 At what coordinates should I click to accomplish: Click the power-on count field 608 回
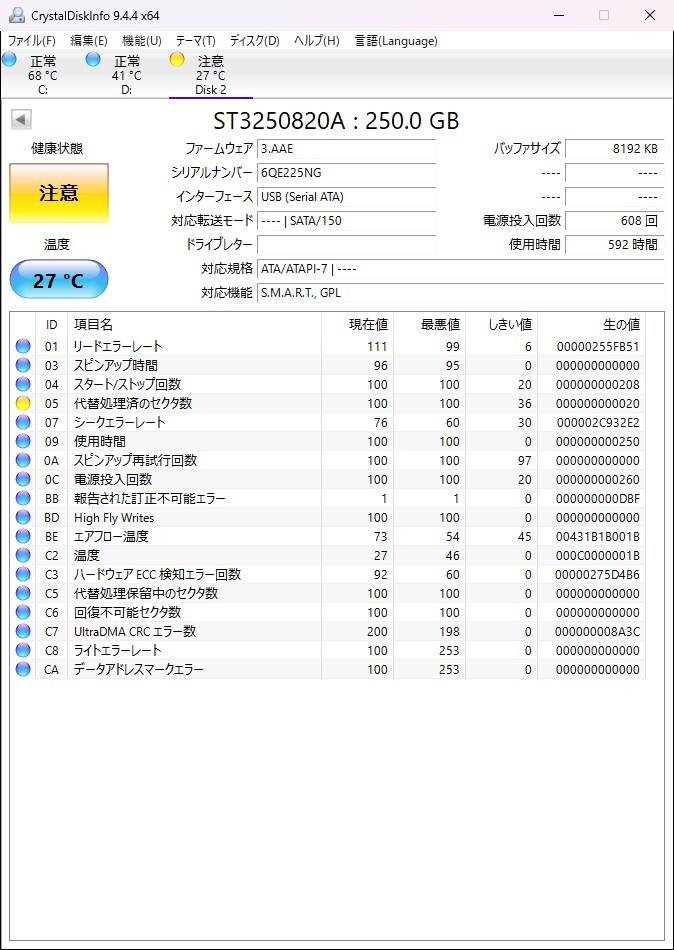tap(615, 221)
